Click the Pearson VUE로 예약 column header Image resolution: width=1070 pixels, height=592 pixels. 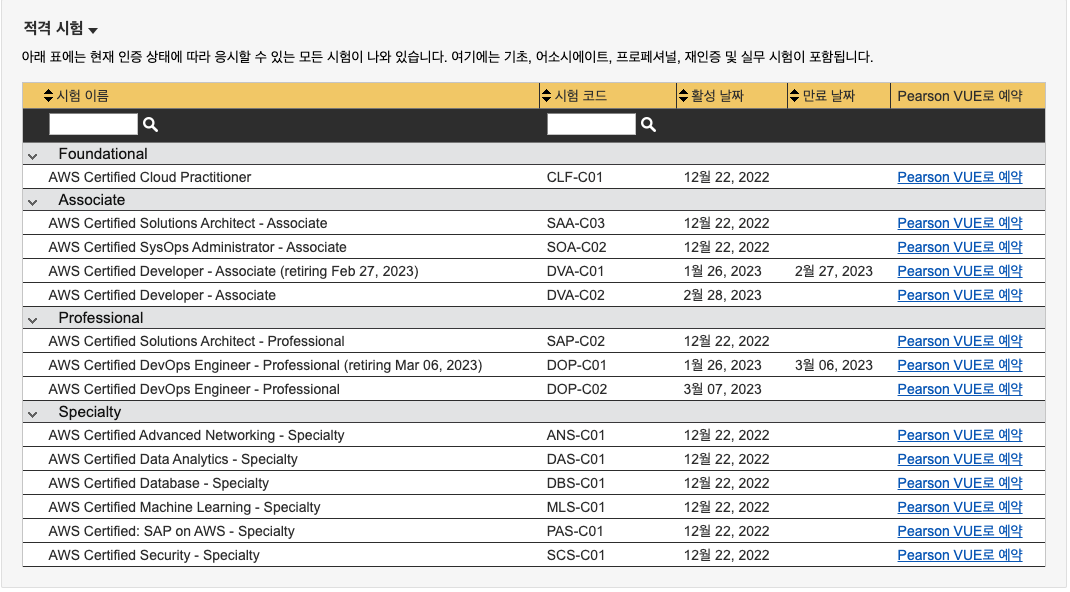(x=959, y=96)
